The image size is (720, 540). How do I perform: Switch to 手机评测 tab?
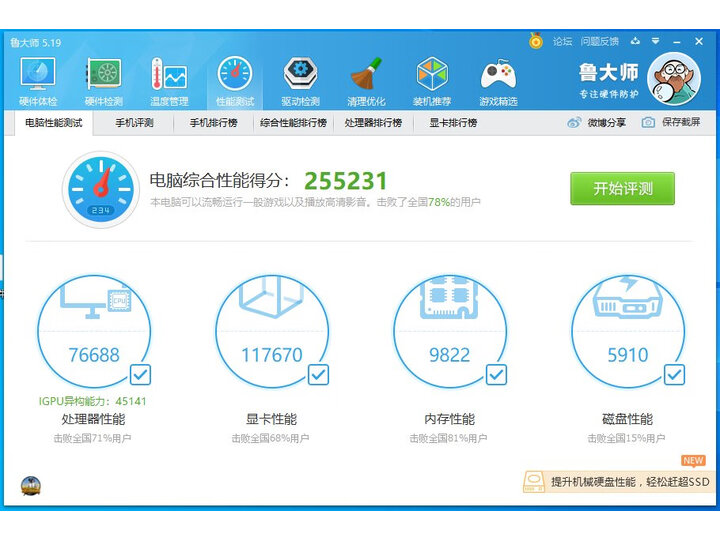pyautogui.click(x=134, y=123)
